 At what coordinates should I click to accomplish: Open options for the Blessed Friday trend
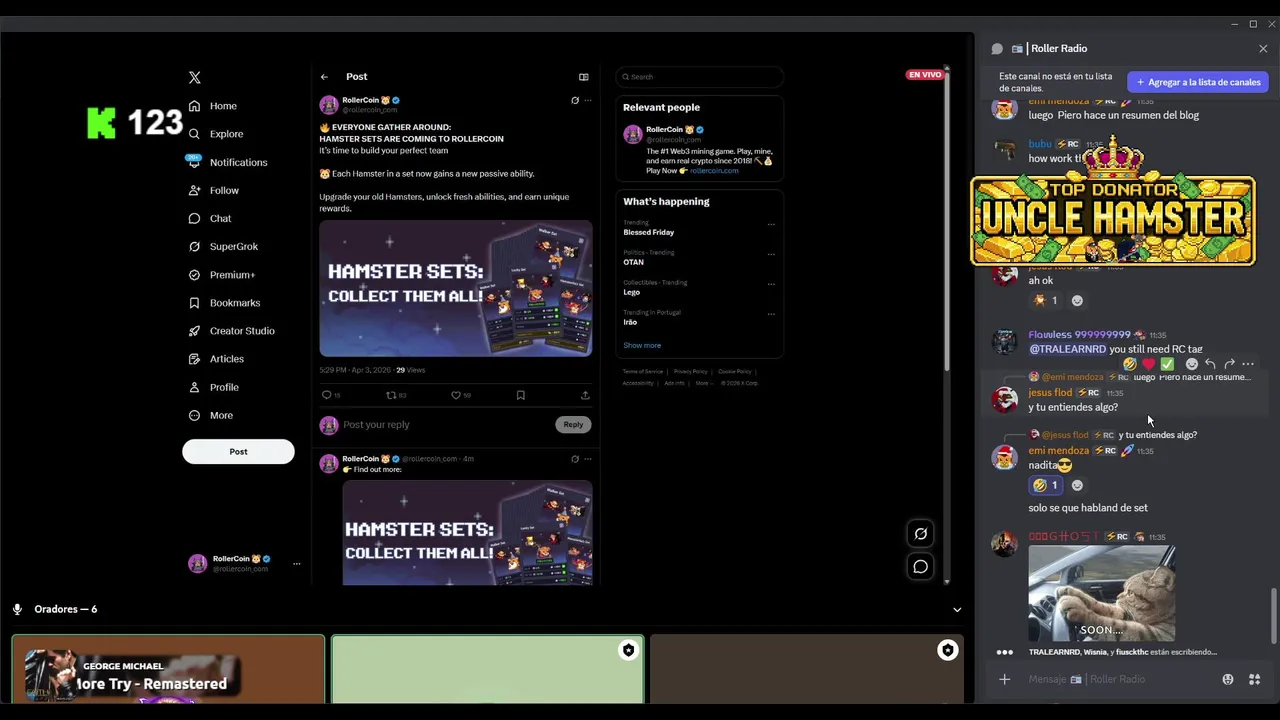point(771,224)
